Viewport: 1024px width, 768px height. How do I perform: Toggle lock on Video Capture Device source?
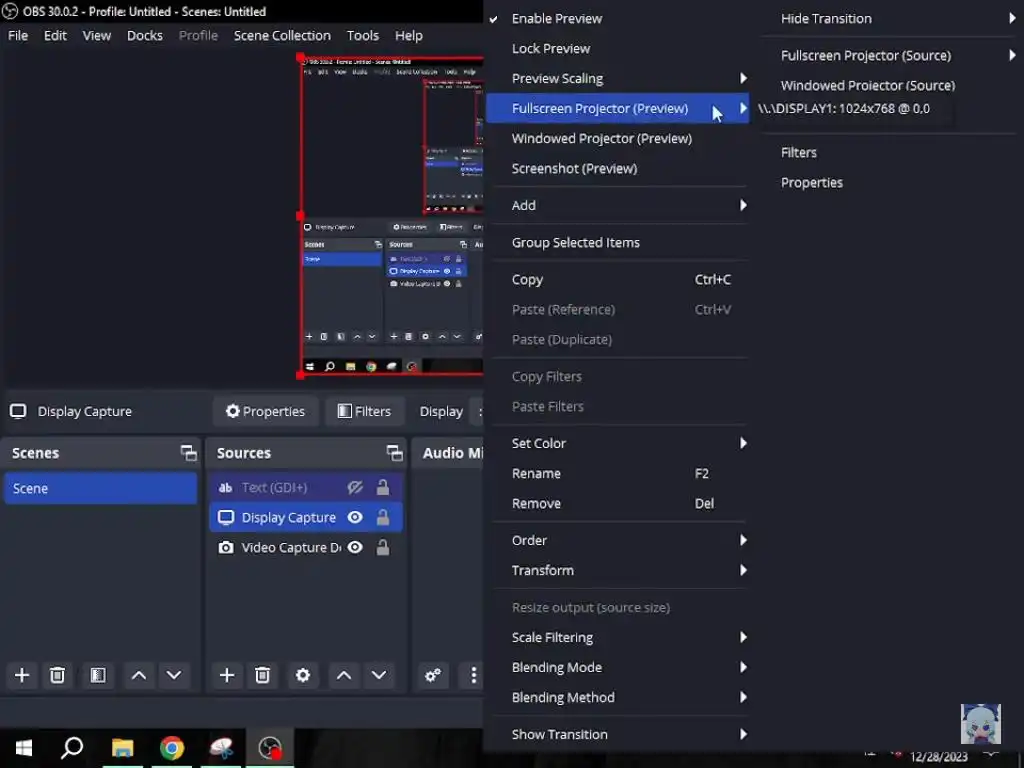(383, 547)
